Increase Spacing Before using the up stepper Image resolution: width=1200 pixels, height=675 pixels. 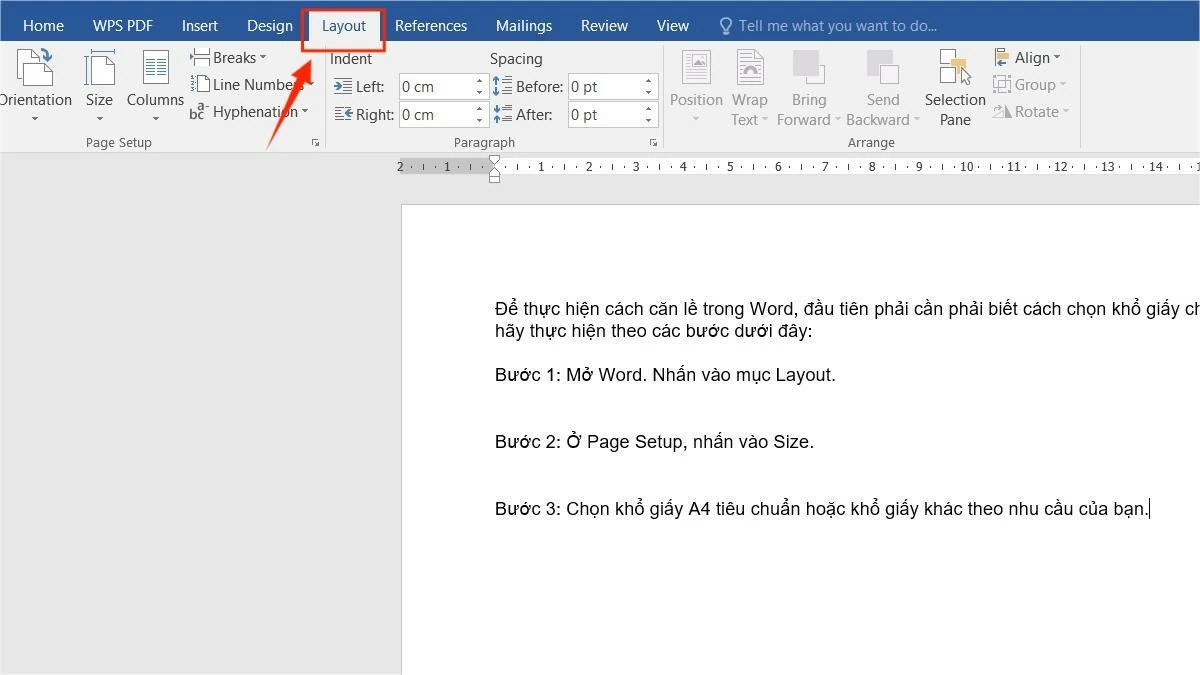click(648, 80)
